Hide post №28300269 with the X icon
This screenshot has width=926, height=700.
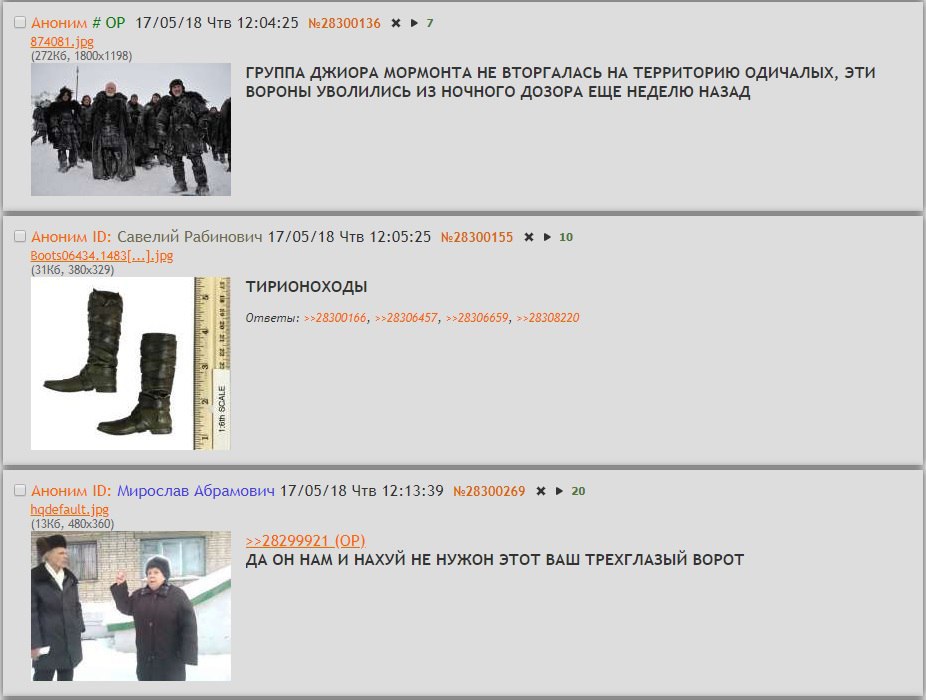540,491
